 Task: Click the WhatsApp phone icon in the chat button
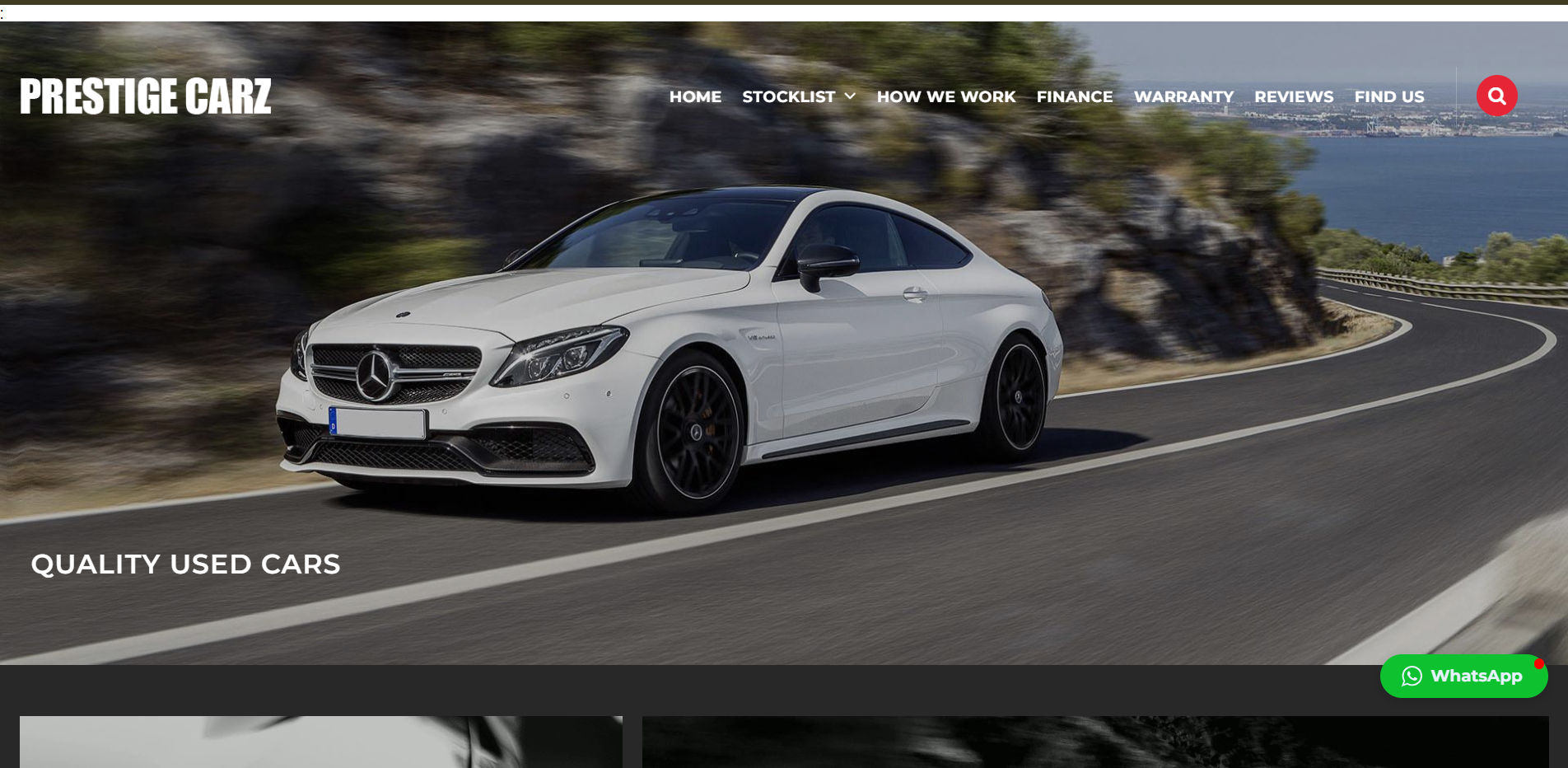click(1412, 676)
